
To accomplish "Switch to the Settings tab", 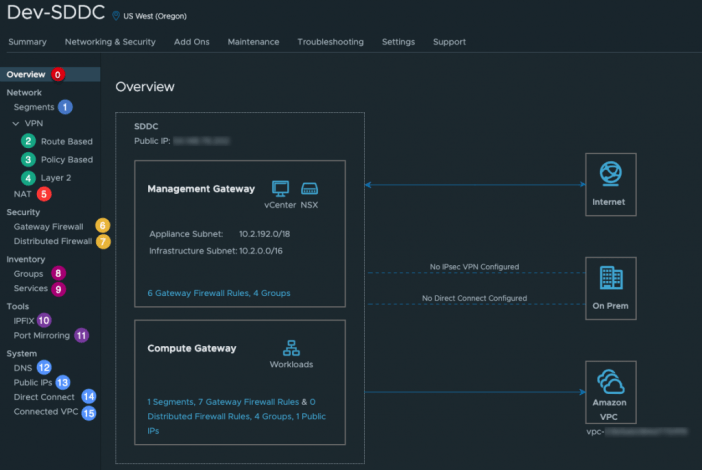I will [398, 42].
